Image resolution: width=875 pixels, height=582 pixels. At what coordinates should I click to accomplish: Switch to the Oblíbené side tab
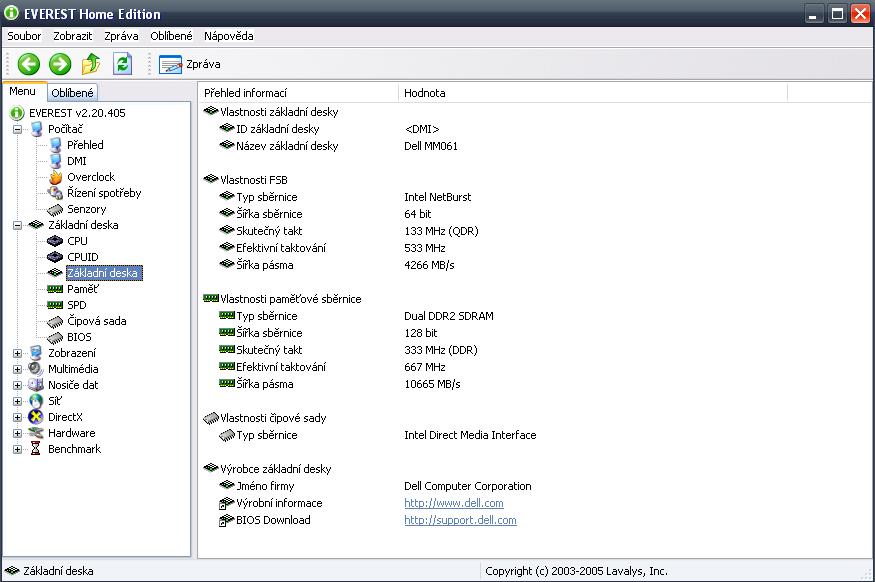pos(72,93)
